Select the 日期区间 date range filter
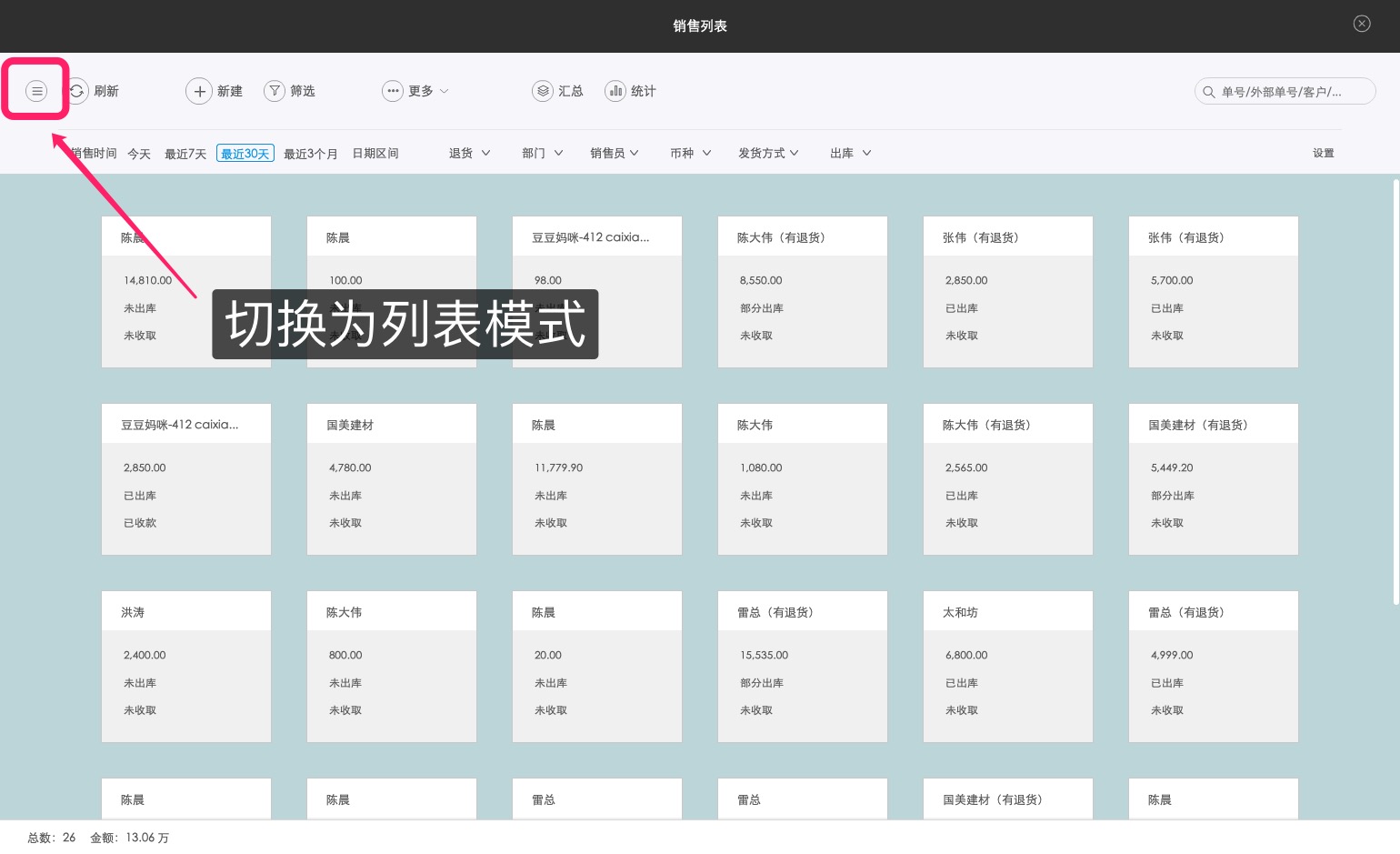This screenshot has height=854, width=1400. [x=375, y=153]
